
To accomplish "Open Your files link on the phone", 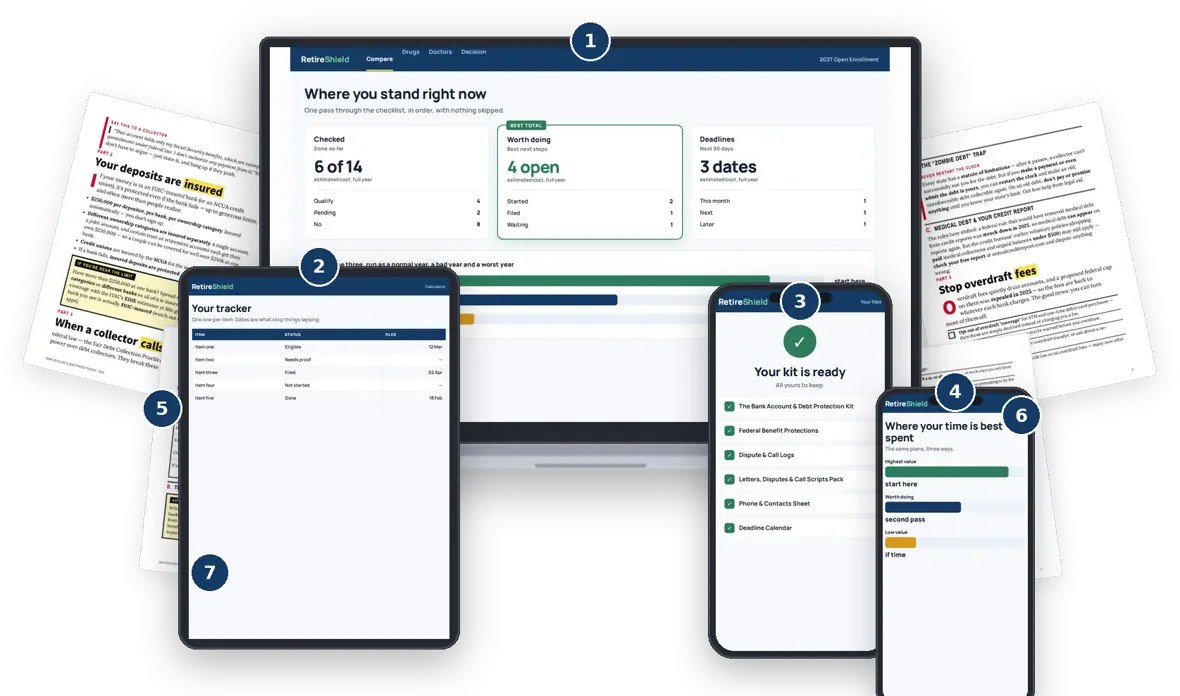I will pyautogui.click(x=871, y=302).
